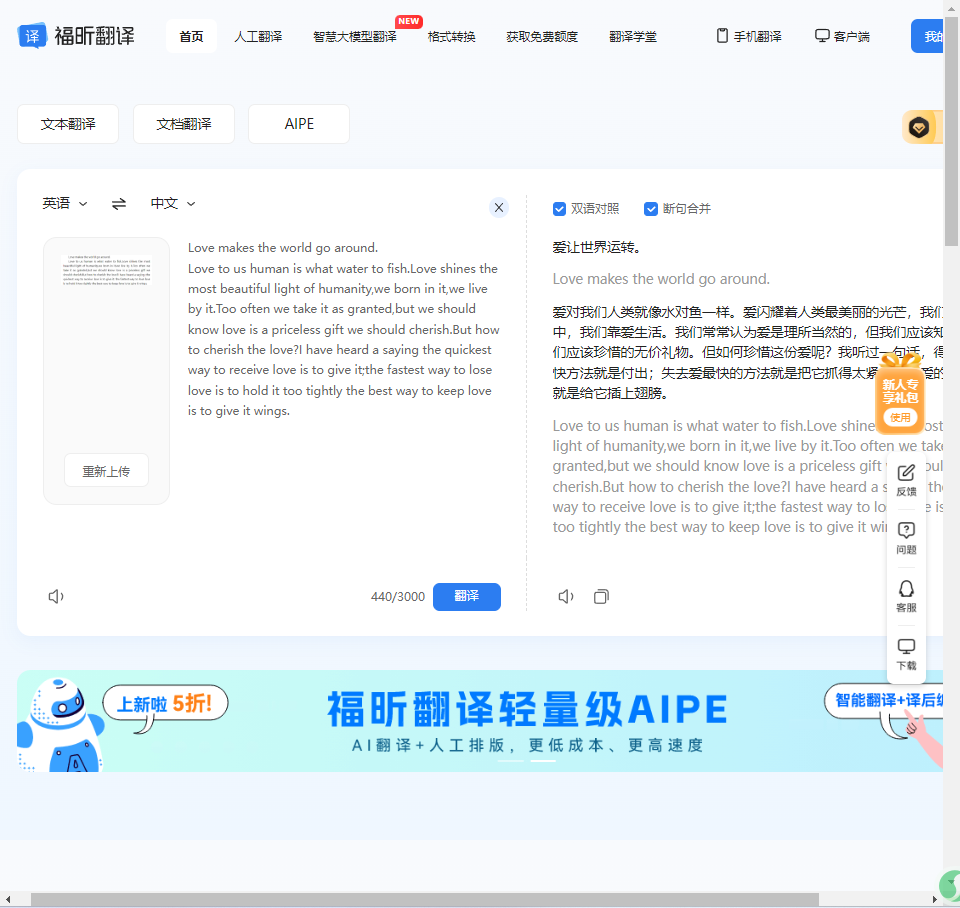Image resolution: width=960 pixels, height=908 pixels.
Task: Switch to the 文本翻译 tab
Action: [x=68, y=124]
